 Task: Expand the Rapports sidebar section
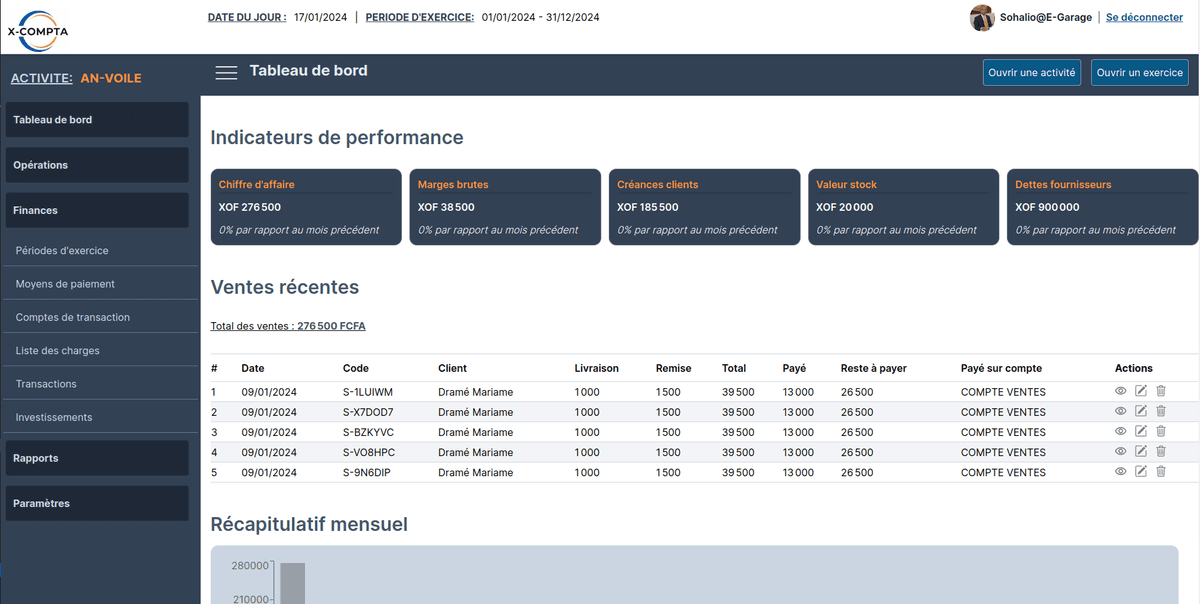click(x=97, y=458)
